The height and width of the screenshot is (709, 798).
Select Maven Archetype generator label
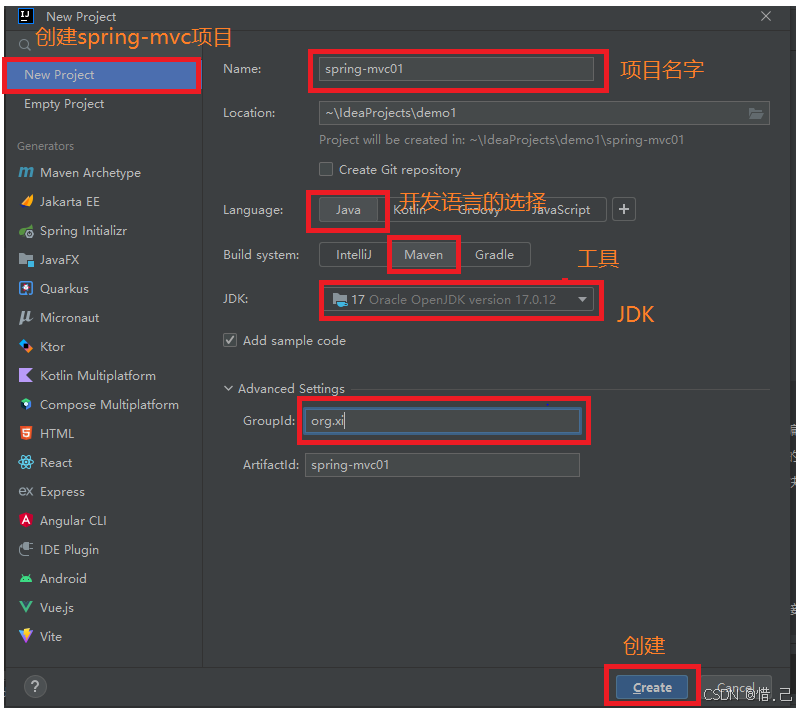coord(91,173)
